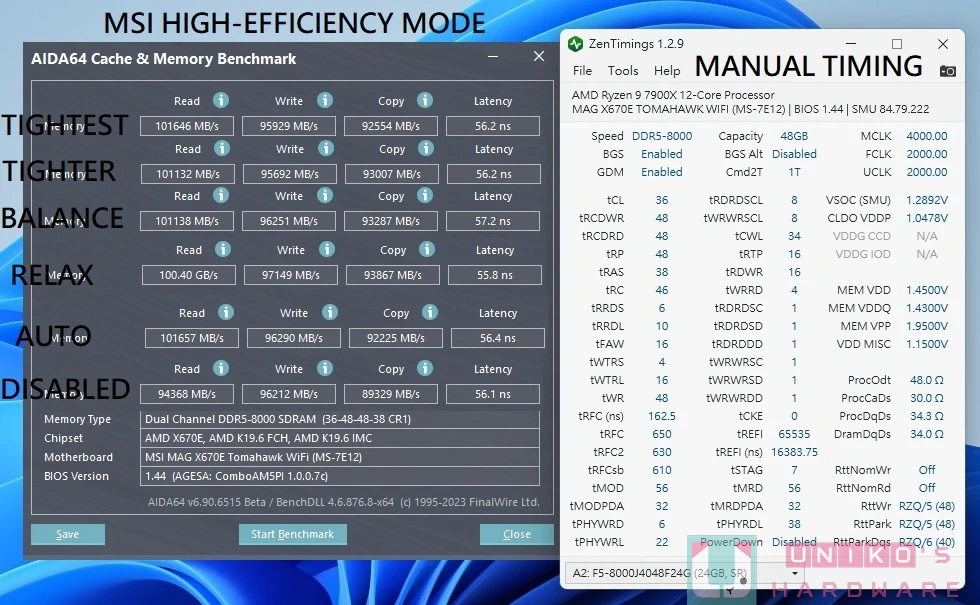Viewport: 980px width, 605px height.
Task: Click the MCLK value 4000.00
Action: tap(927, 136)
